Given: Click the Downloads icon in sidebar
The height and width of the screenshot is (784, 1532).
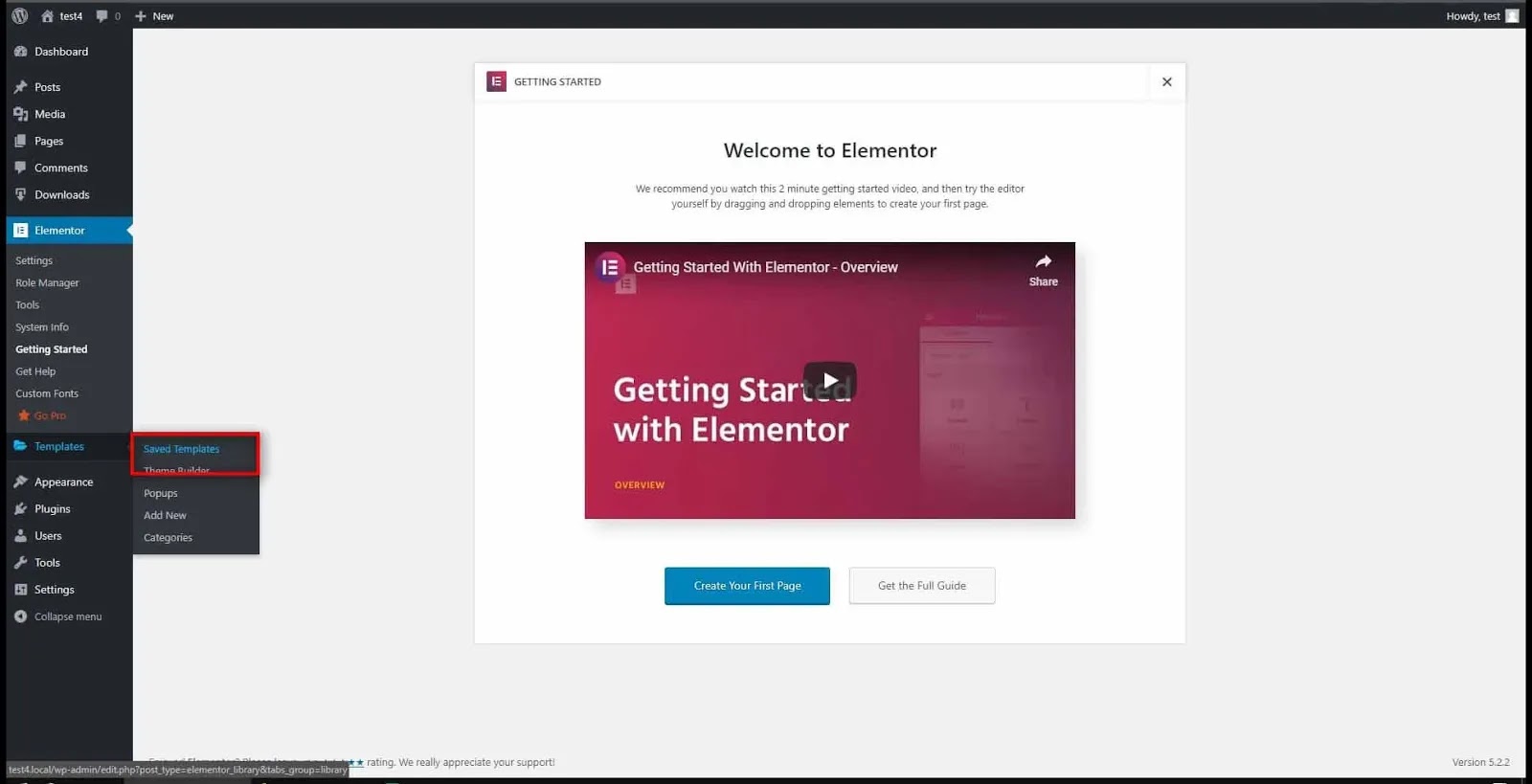Looking at the screenshot, I should (20, 194).
